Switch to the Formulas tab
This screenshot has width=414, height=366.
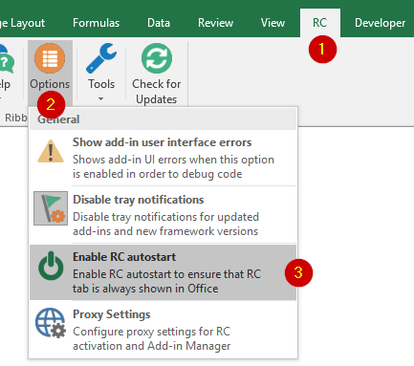tap(96, 23)
